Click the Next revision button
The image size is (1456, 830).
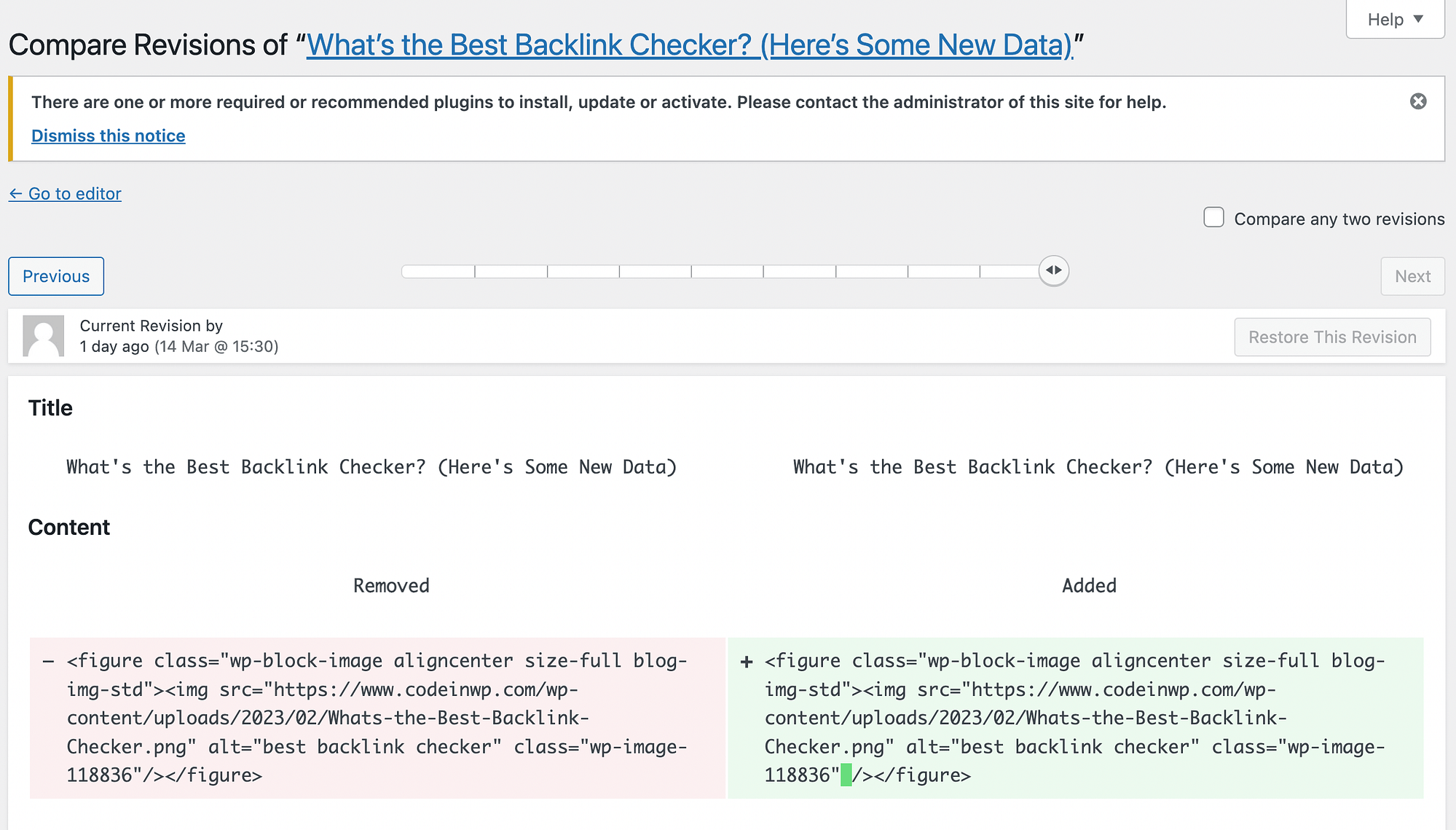pyautogui.click(x=1413, y=276)
